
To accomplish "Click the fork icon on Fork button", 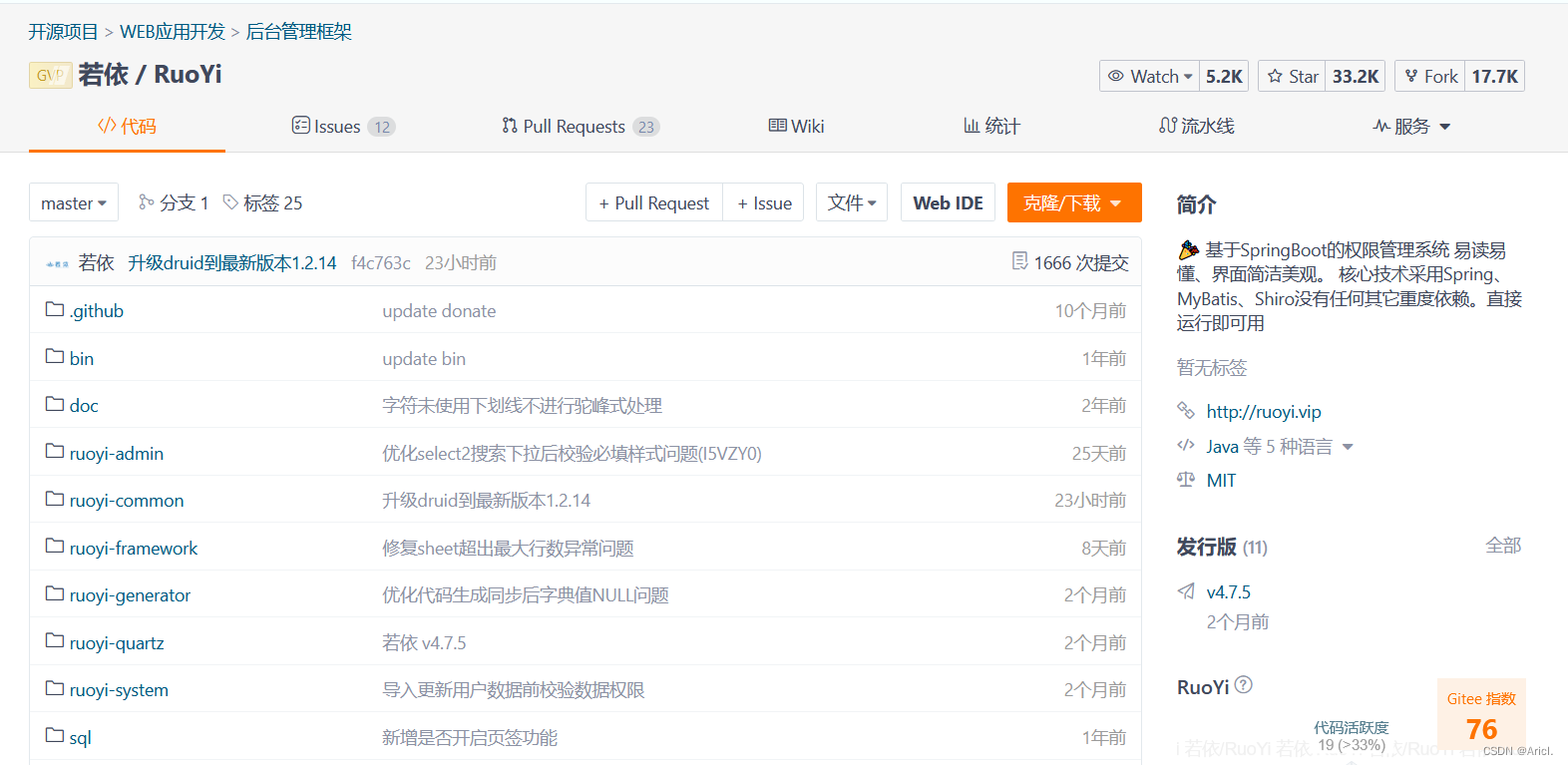I will [x=1411, y=76].
